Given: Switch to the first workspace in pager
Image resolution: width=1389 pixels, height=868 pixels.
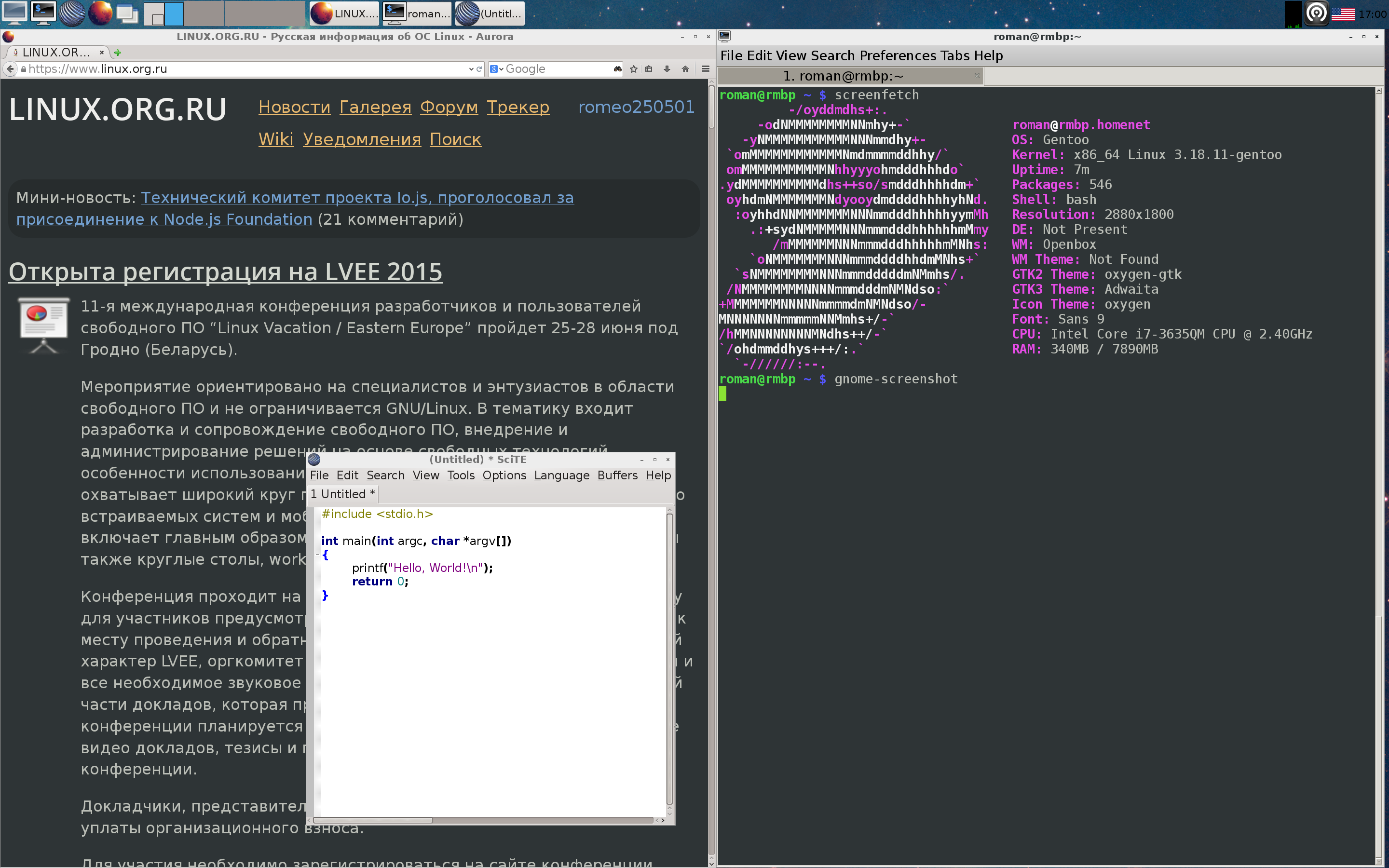Looking at the screenshot, I should tap(154, 13).
